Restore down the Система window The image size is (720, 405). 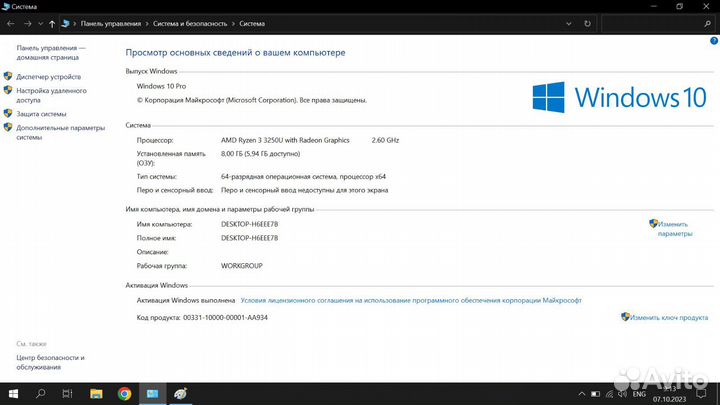pyautogui.click(x=680, y=6)
